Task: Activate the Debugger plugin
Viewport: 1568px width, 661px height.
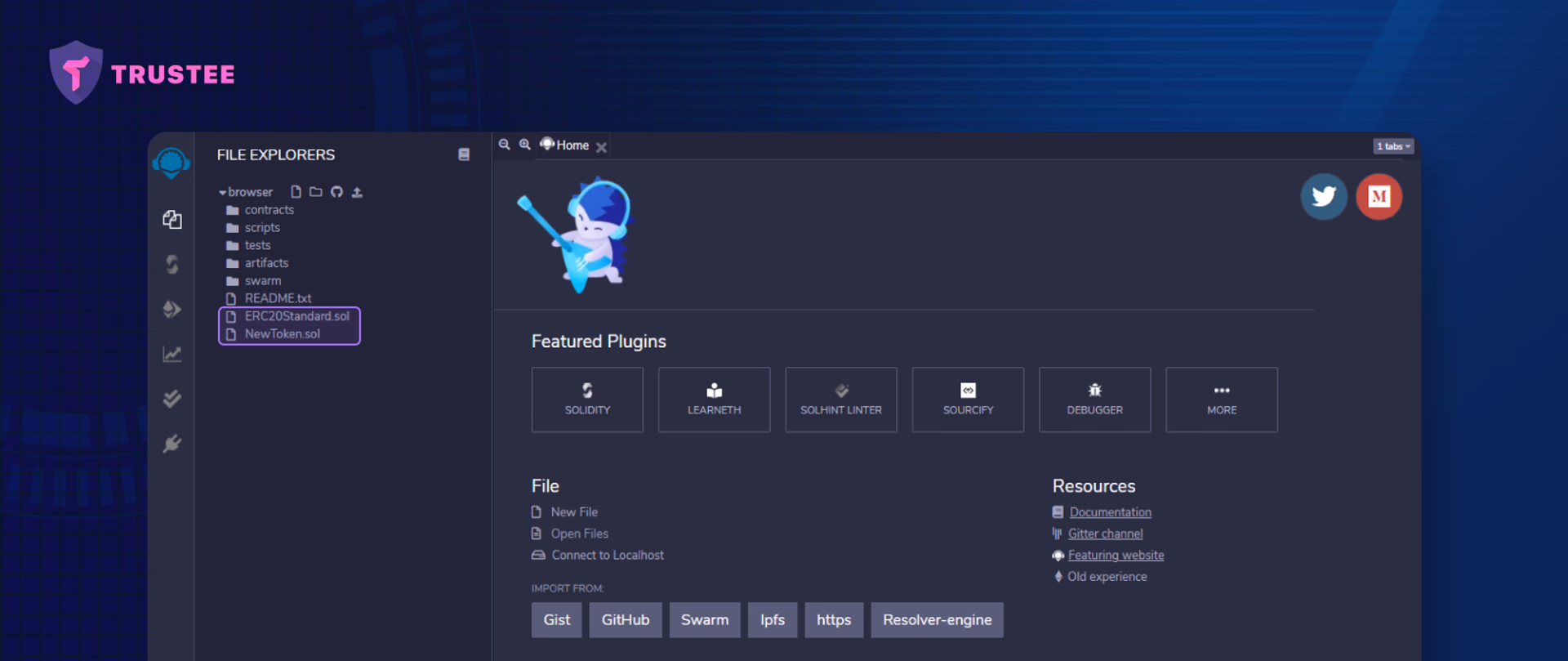Action: [1094, 400]
